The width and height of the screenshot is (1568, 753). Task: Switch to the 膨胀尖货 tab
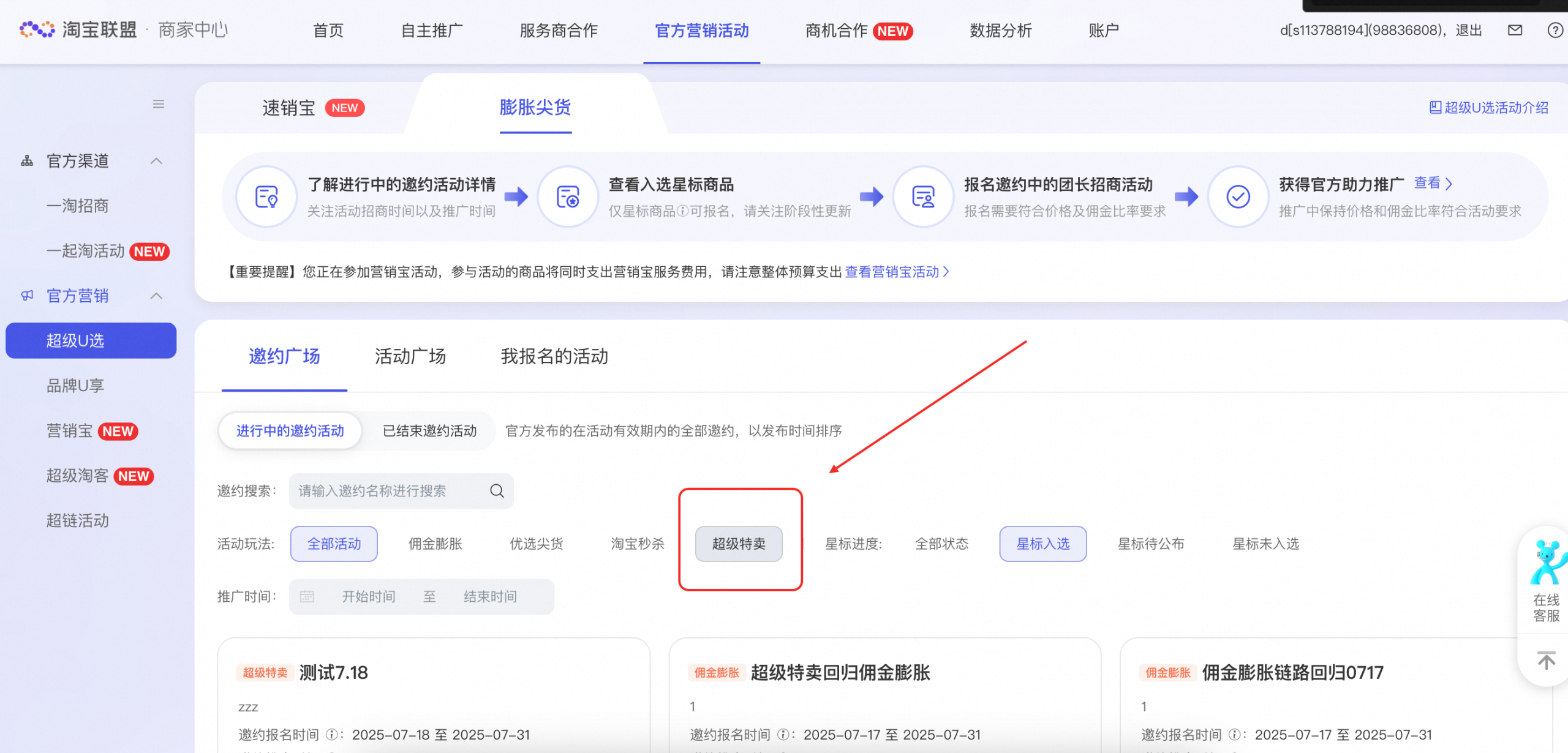535,107
